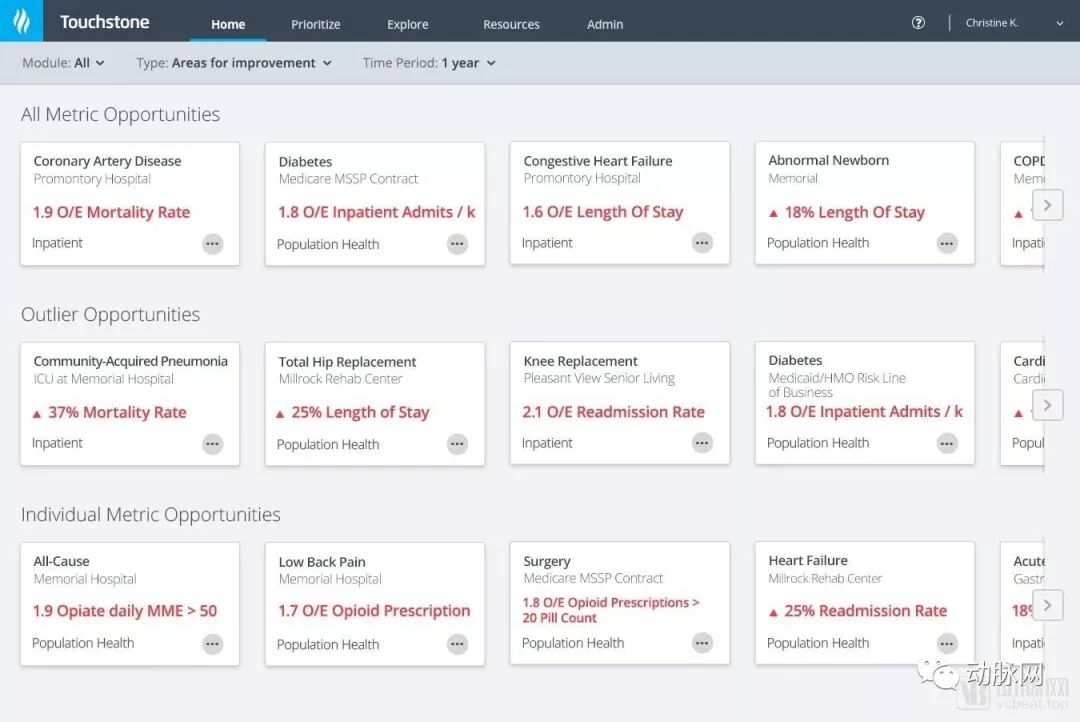Select the Heart Failure card title
This screenshot has width=1080, height=722.
pyautogui.click(x=808, y=560)
